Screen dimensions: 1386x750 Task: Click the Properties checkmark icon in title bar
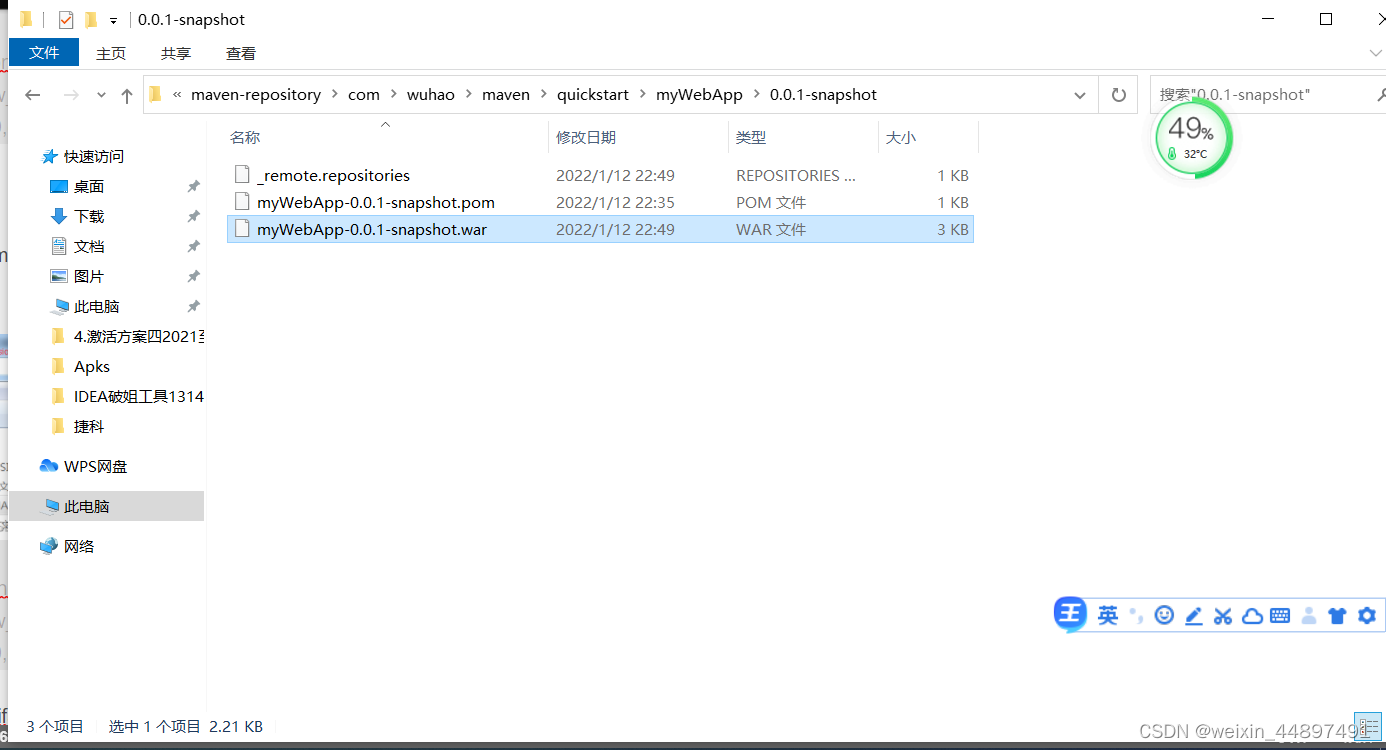point(65,19)
